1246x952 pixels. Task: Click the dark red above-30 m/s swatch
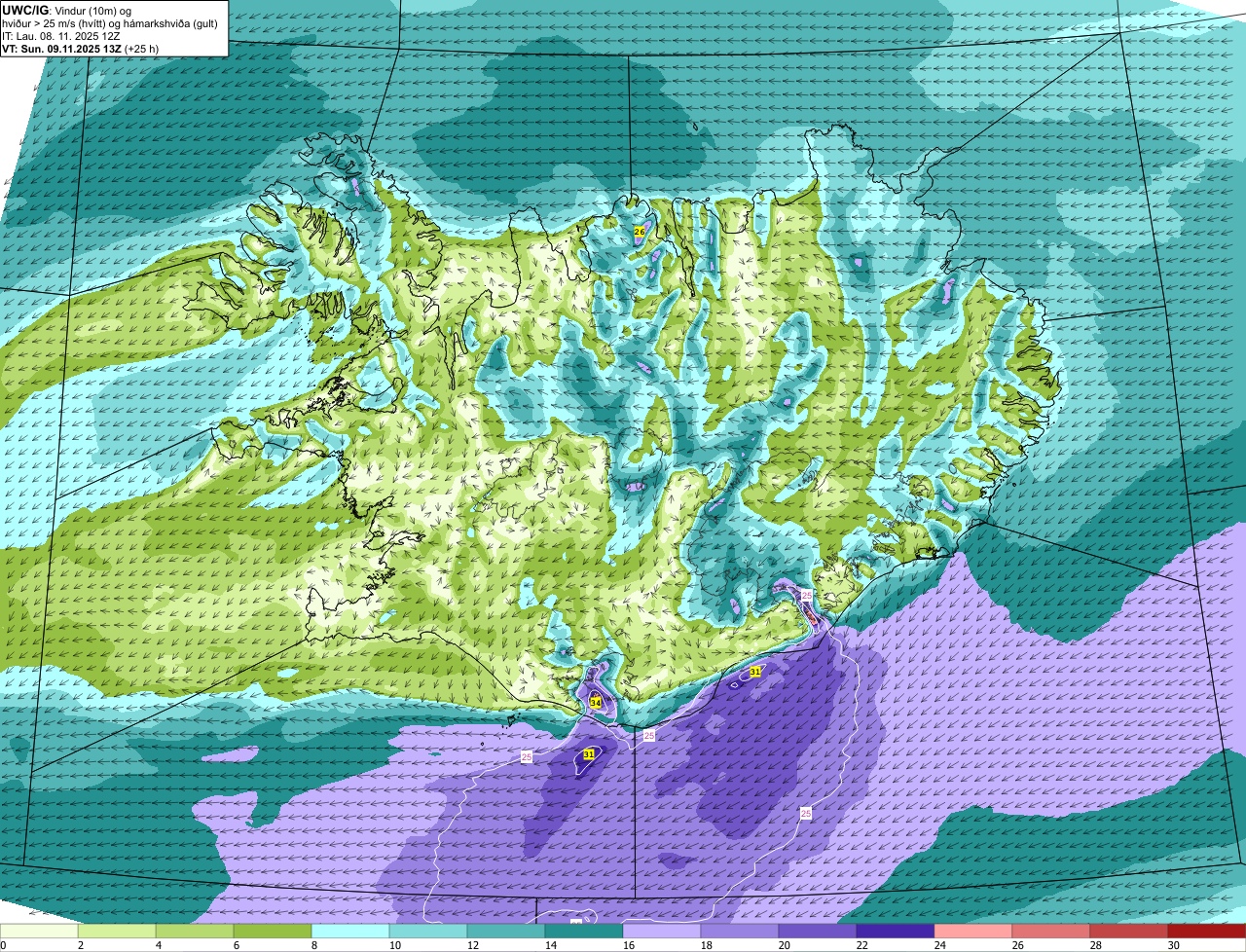point(1207,932)
